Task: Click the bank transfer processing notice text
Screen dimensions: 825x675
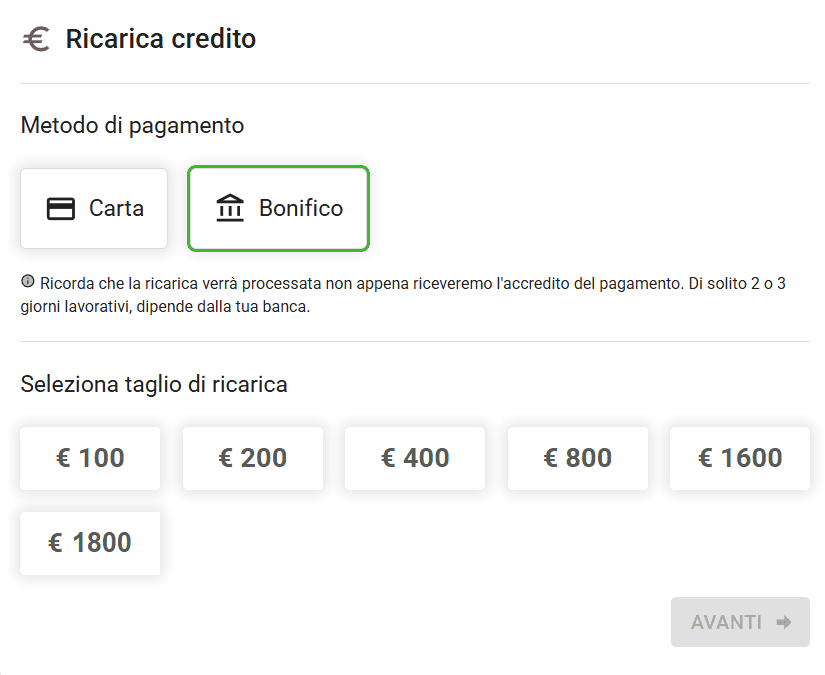Action: 403,295
